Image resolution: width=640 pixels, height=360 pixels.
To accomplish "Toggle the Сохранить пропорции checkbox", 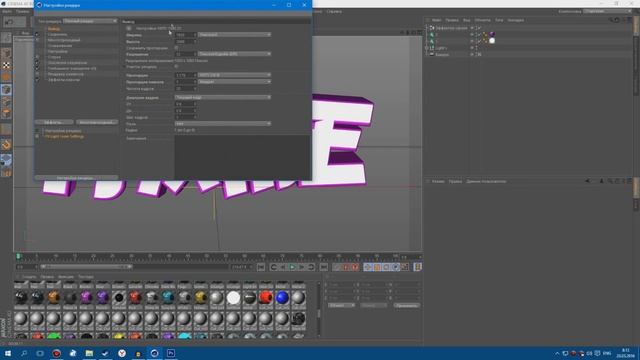I will click(177, 48).
